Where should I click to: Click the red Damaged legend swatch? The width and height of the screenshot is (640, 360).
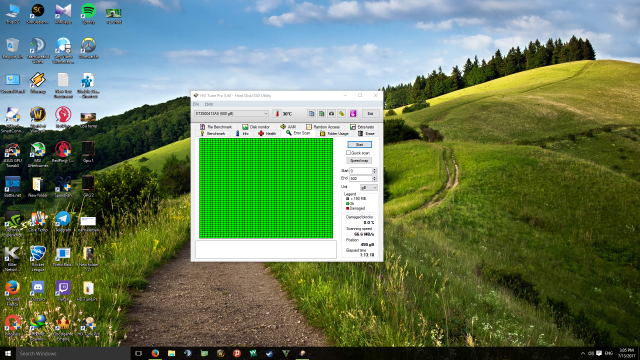(347, 208)
